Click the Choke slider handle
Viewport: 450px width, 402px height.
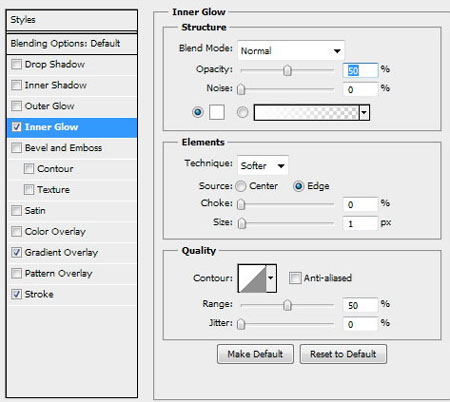pos(241,204)
